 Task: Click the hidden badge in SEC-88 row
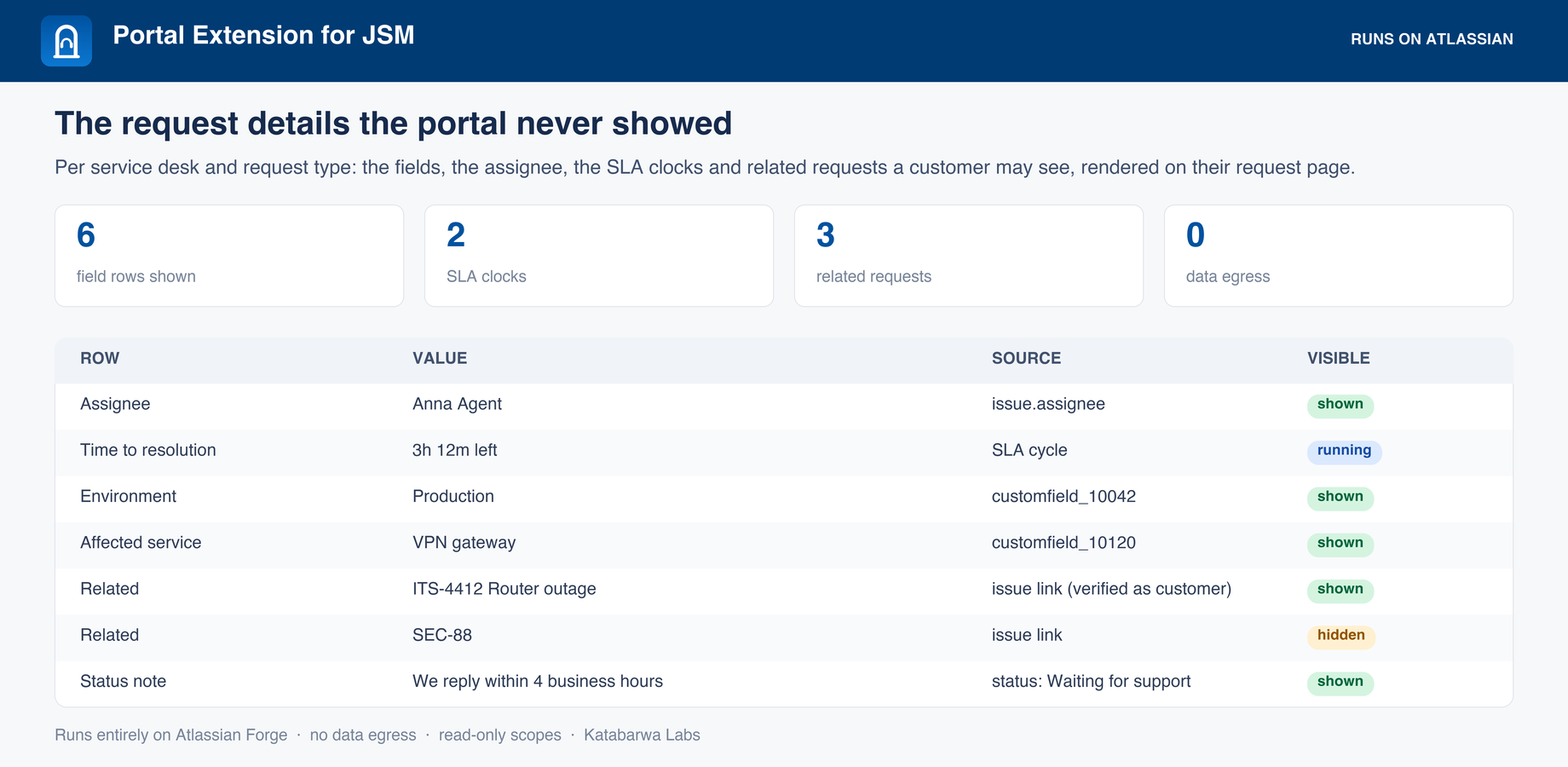tap(1341, 636)
